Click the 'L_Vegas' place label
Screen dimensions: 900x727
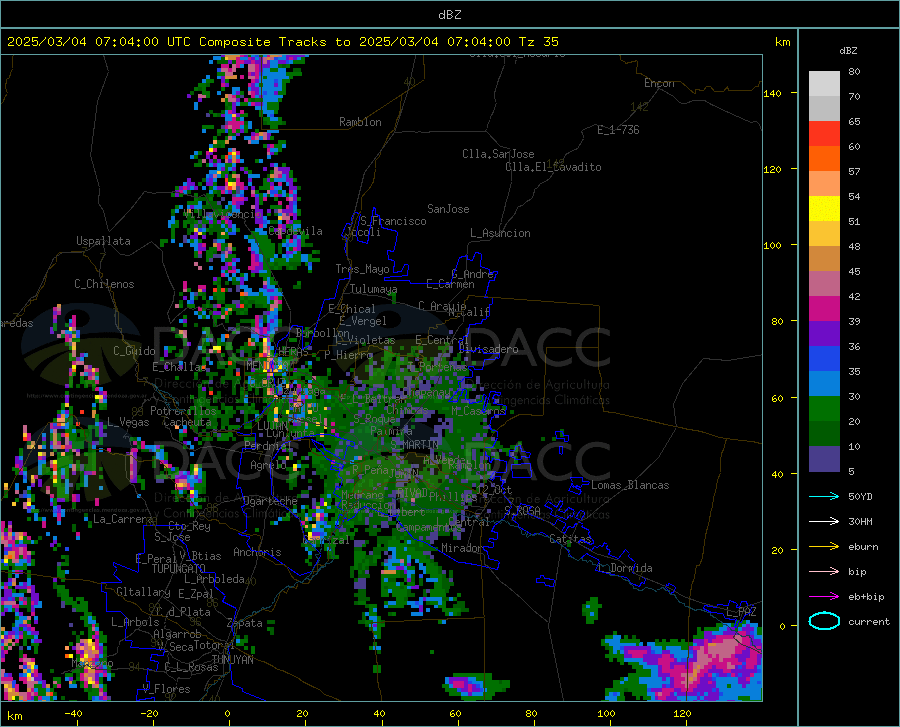(128, 422)
